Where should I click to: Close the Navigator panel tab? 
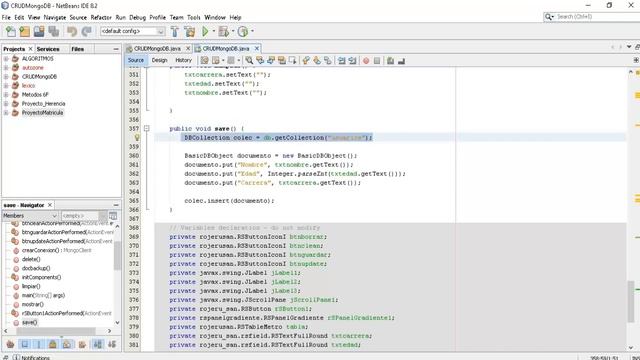tap(50, 205)
